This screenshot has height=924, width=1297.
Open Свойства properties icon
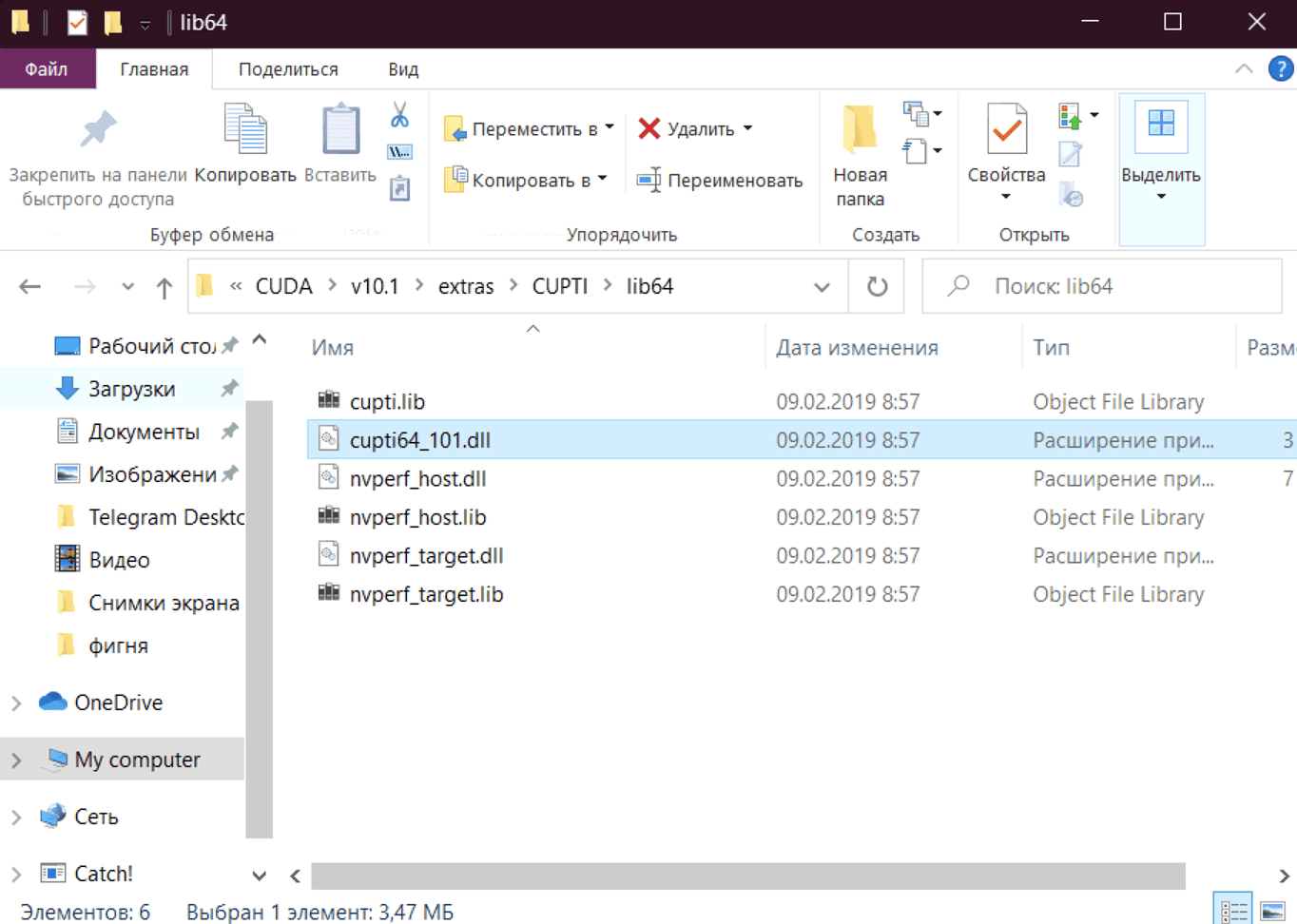[1006, 131]
